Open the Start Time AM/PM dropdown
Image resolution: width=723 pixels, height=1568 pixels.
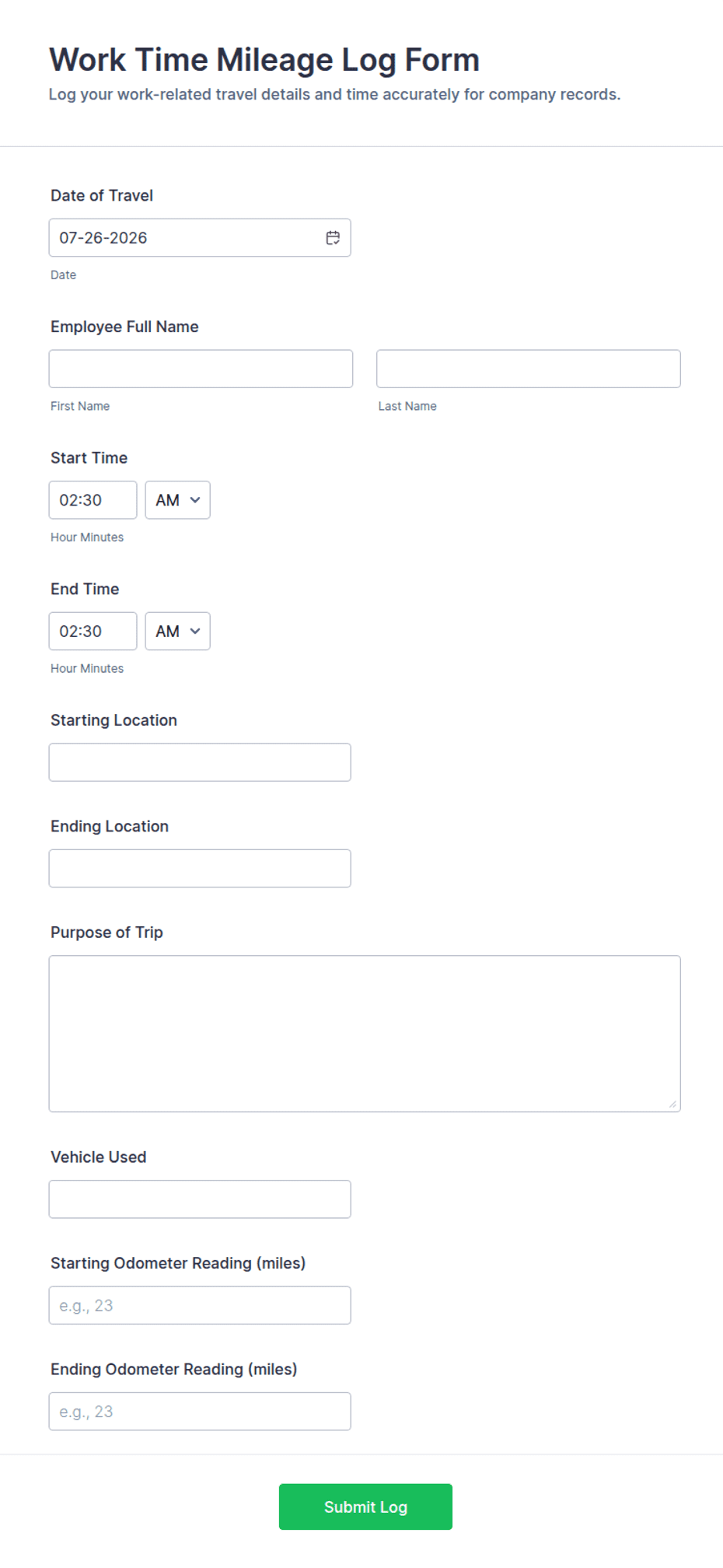177,500
